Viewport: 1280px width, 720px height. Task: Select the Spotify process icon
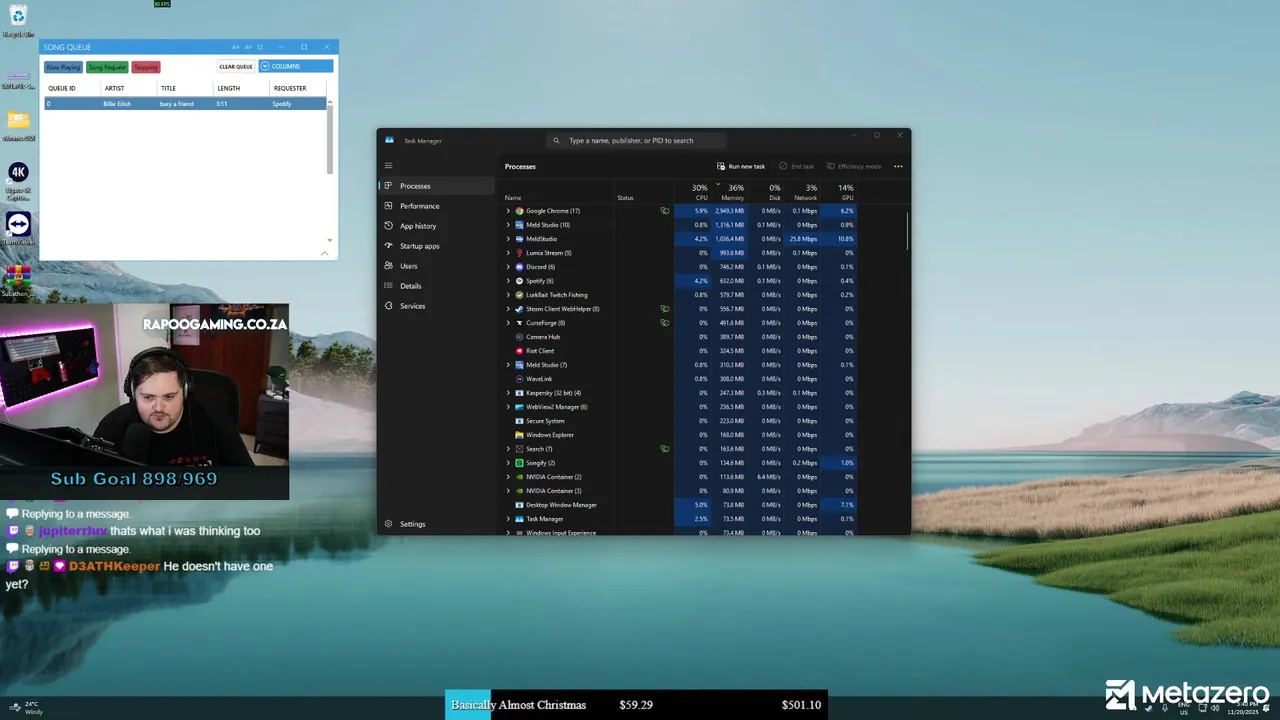(x=519, y=281)
